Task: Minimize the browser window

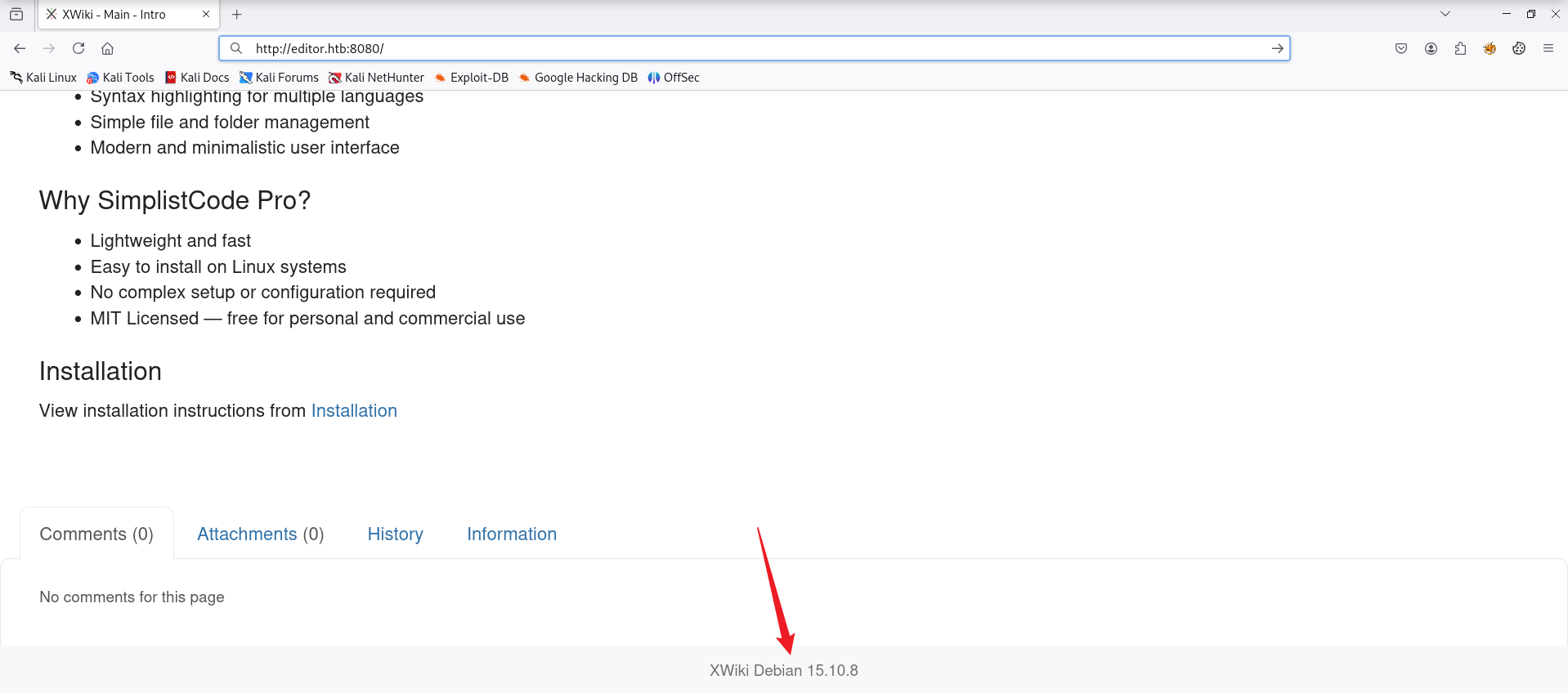Action: (1506, 14)
